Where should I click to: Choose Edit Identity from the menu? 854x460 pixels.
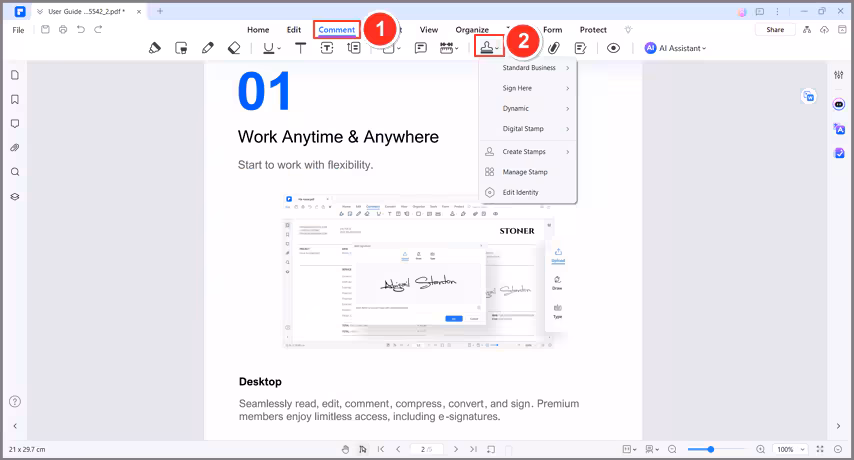528,193
